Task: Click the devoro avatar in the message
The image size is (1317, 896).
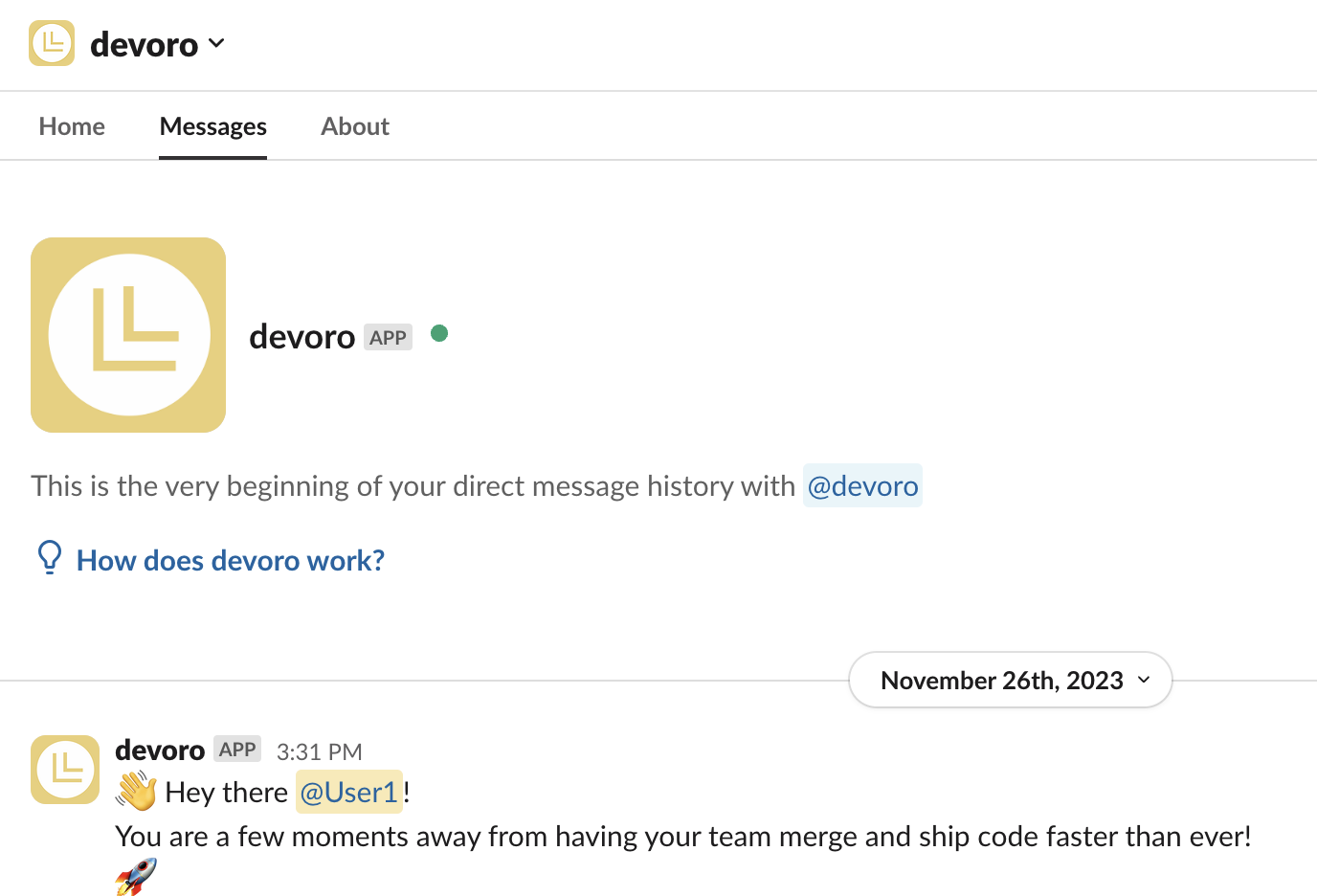Action: coord(65,770)
